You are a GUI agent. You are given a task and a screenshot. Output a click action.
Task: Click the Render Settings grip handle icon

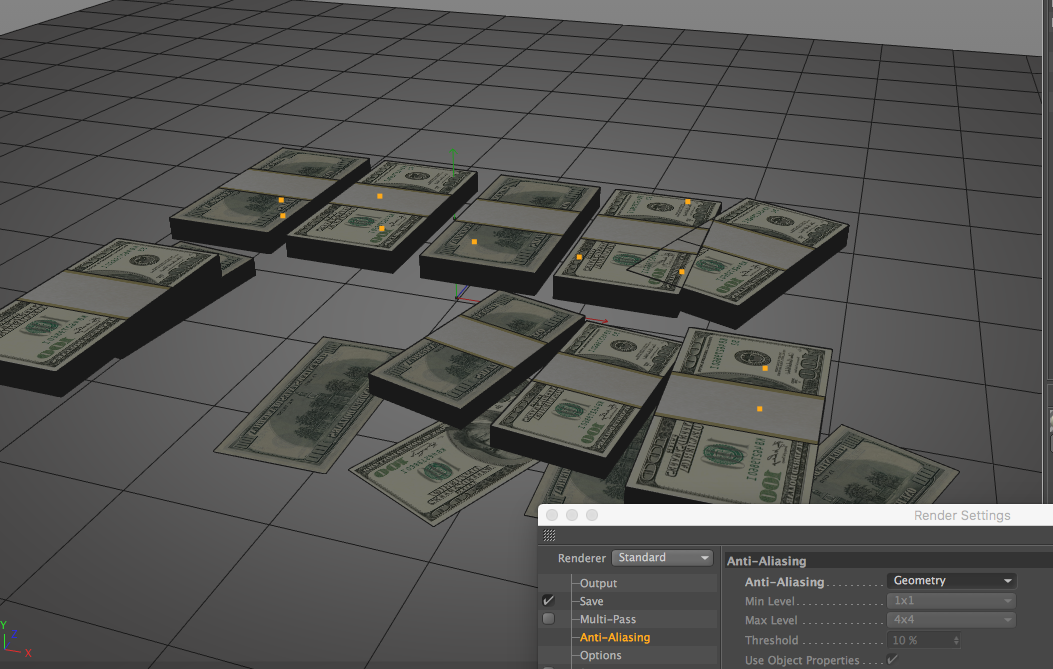549,535
